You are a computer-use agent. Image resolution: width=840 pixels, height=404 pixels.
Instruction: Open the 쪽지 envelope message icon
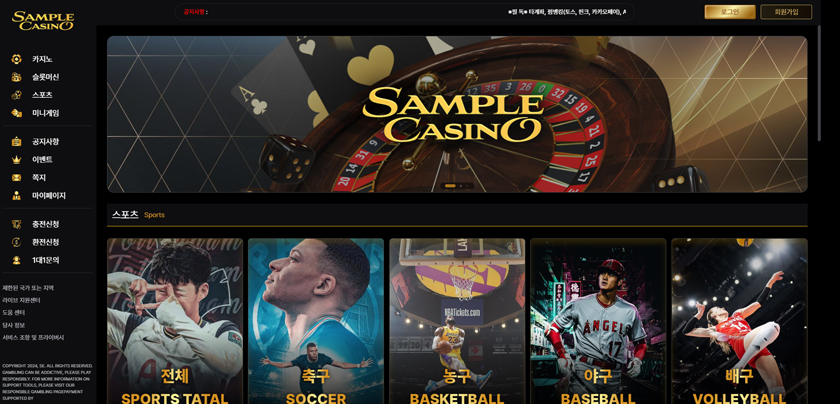click(x=17, y=177)
